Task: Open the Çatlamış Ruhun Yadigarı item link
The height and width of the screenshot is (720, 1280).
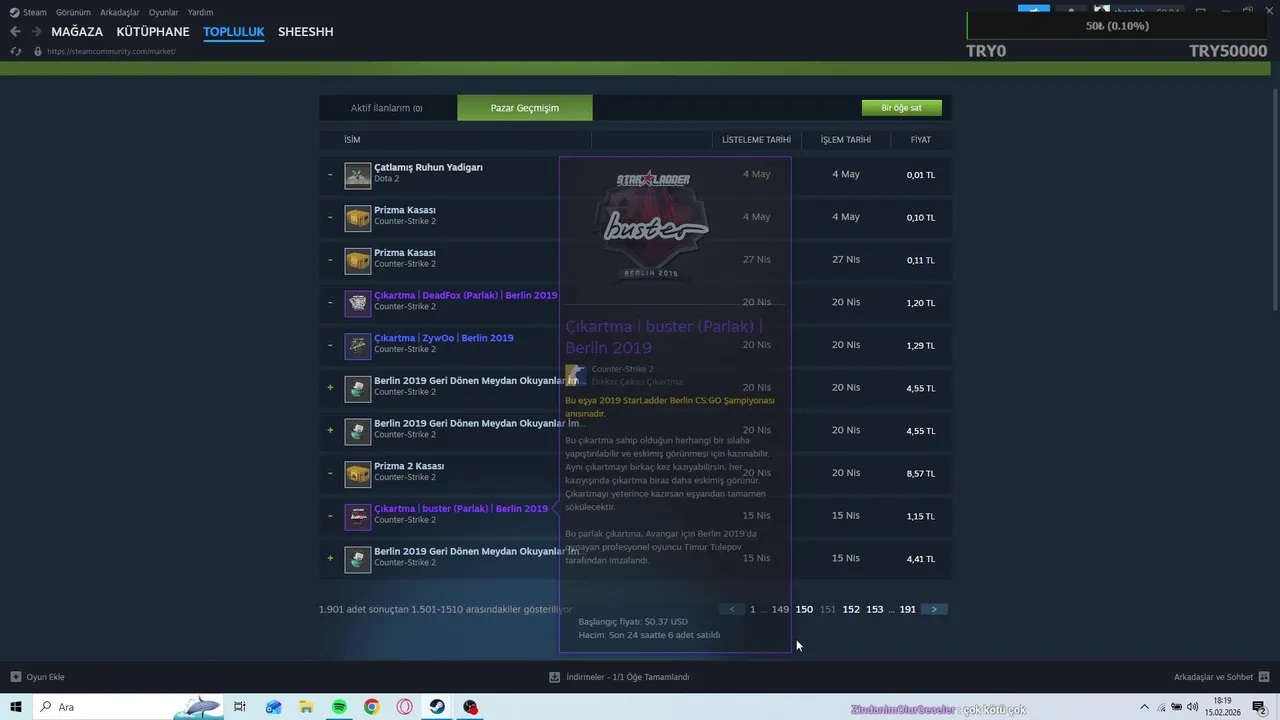Action: pyautogui.click(x=428, y=167)
